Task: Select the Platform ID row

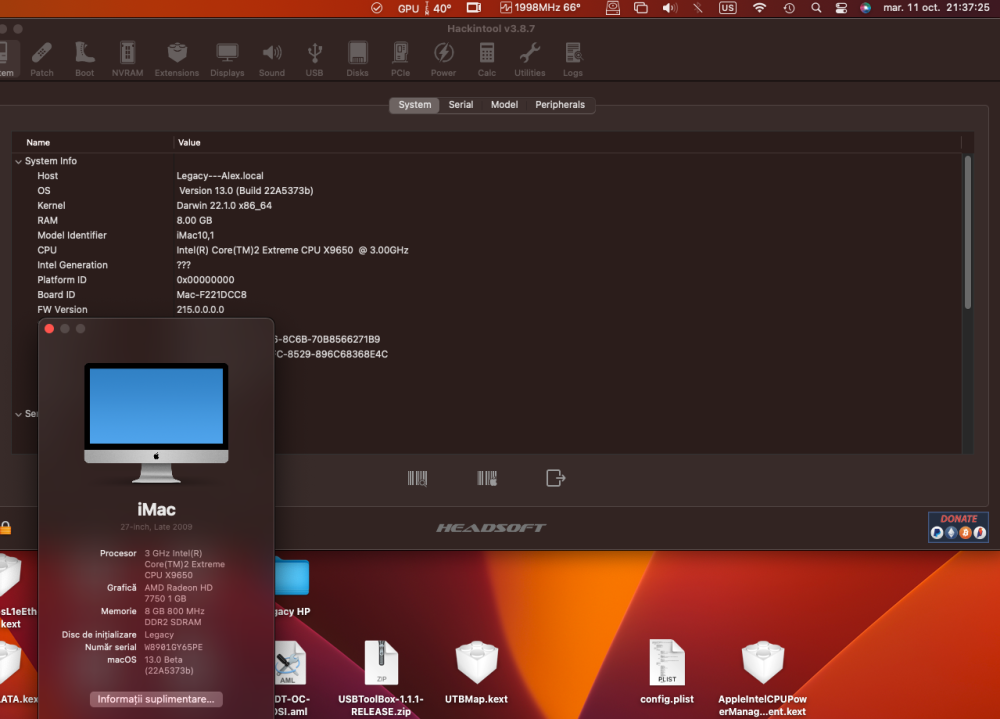Action: [x=487, y=280]
